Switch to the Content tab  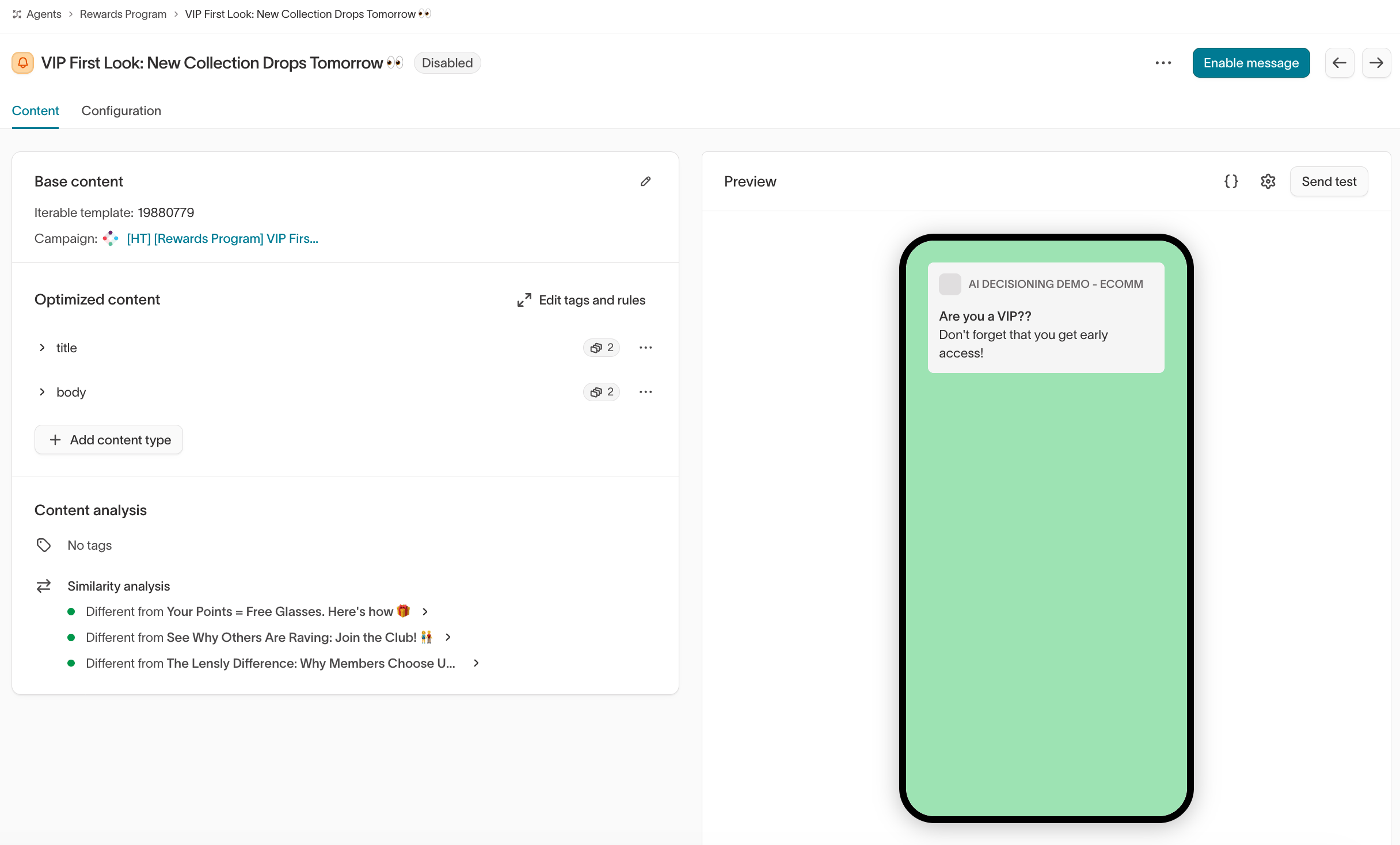35,111
